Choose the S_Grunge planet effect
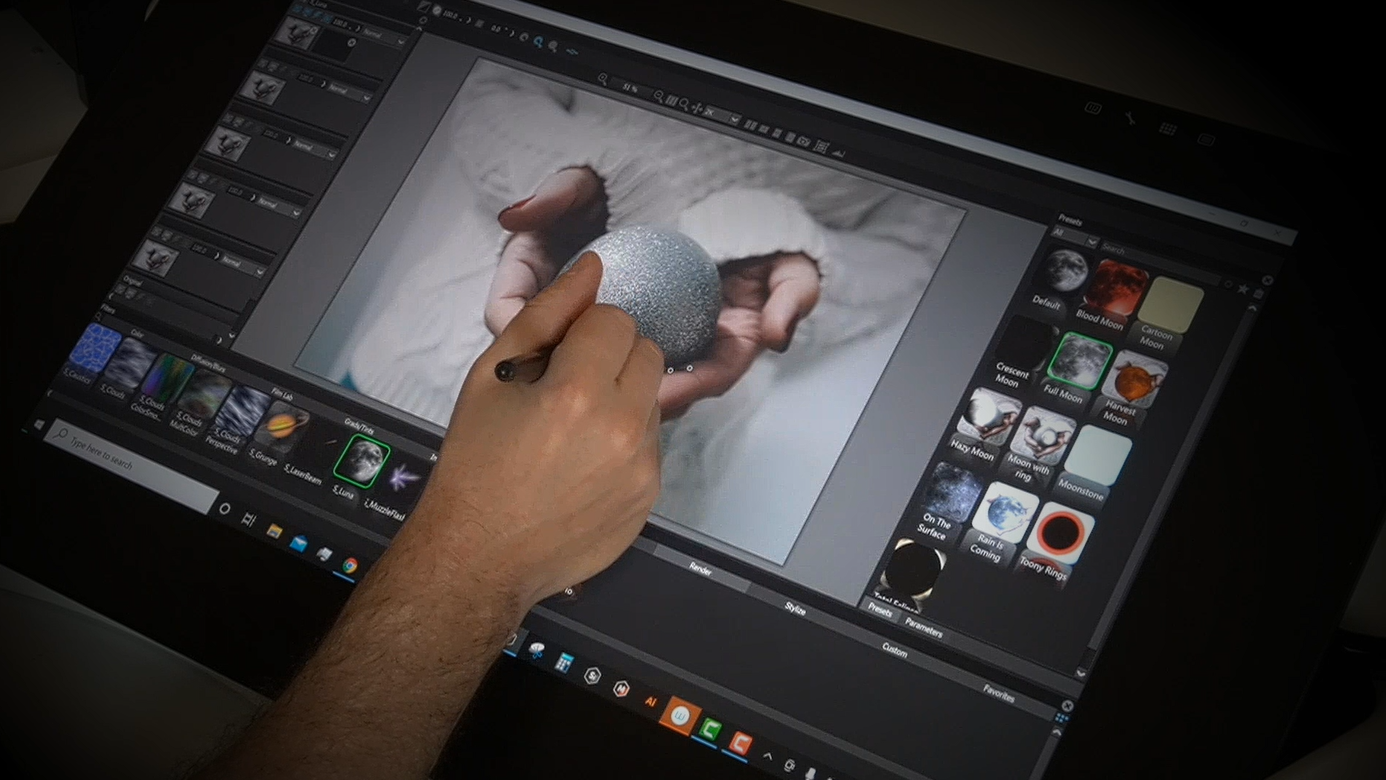This screenshot has width=1386, height=780. point(280,425)
